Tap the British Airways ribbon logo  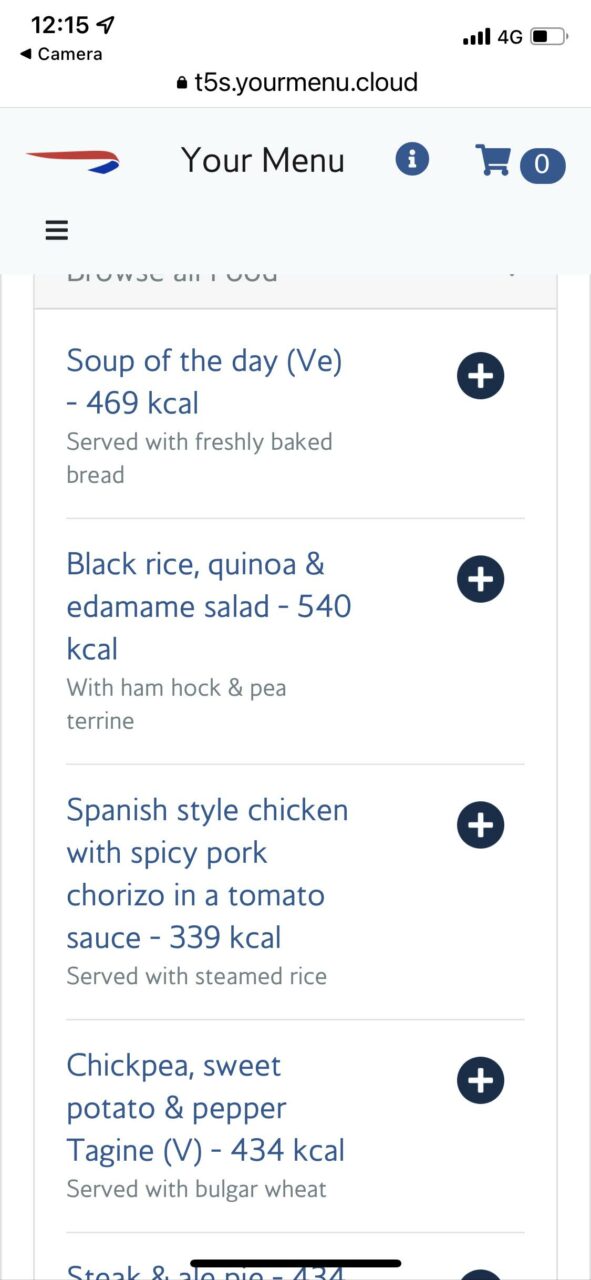click(72, 159)
